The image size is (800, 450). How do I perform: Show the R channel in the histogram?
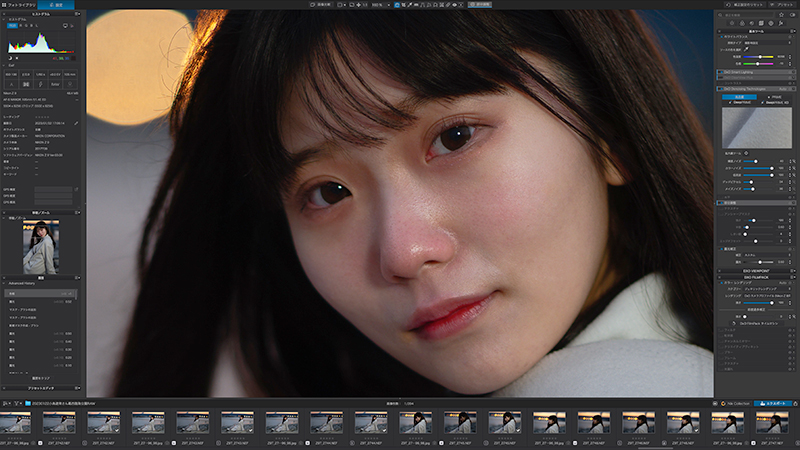point(20,26)
